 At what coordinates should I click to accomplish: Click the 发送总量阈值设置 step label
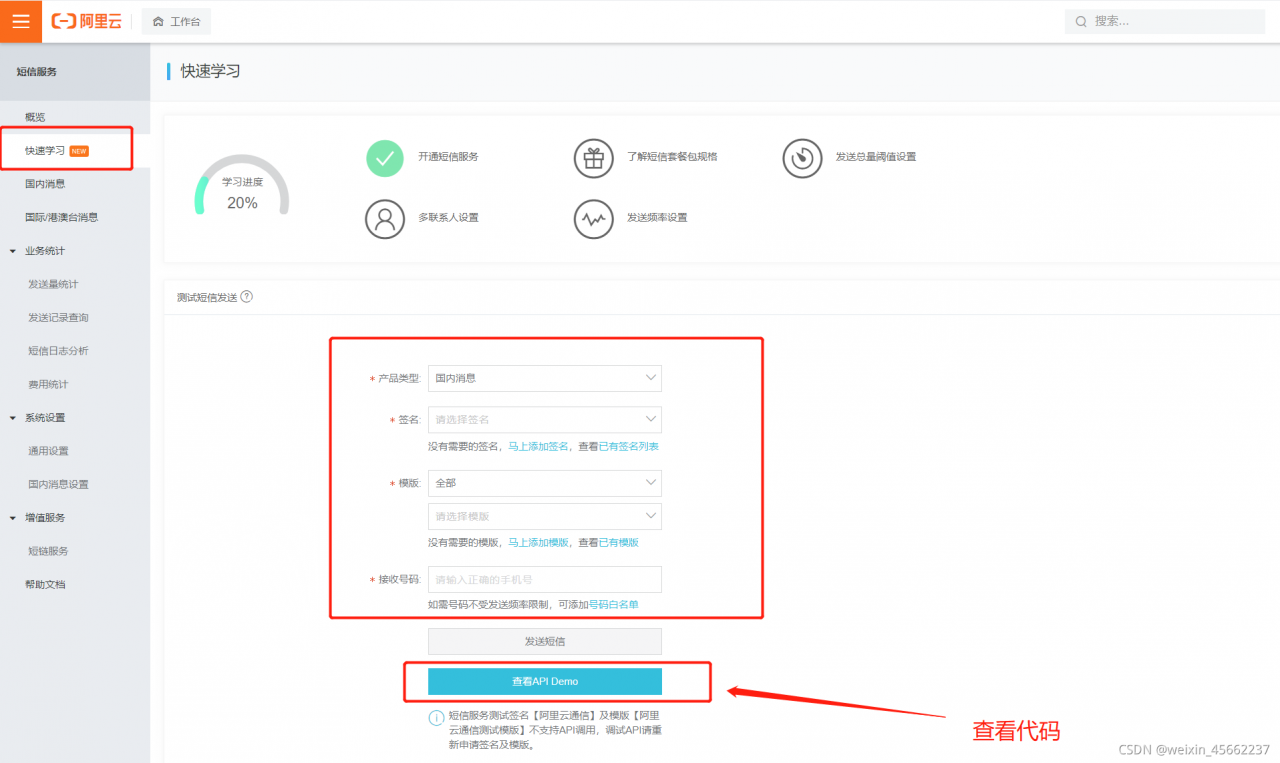click(x=876, y=157)
